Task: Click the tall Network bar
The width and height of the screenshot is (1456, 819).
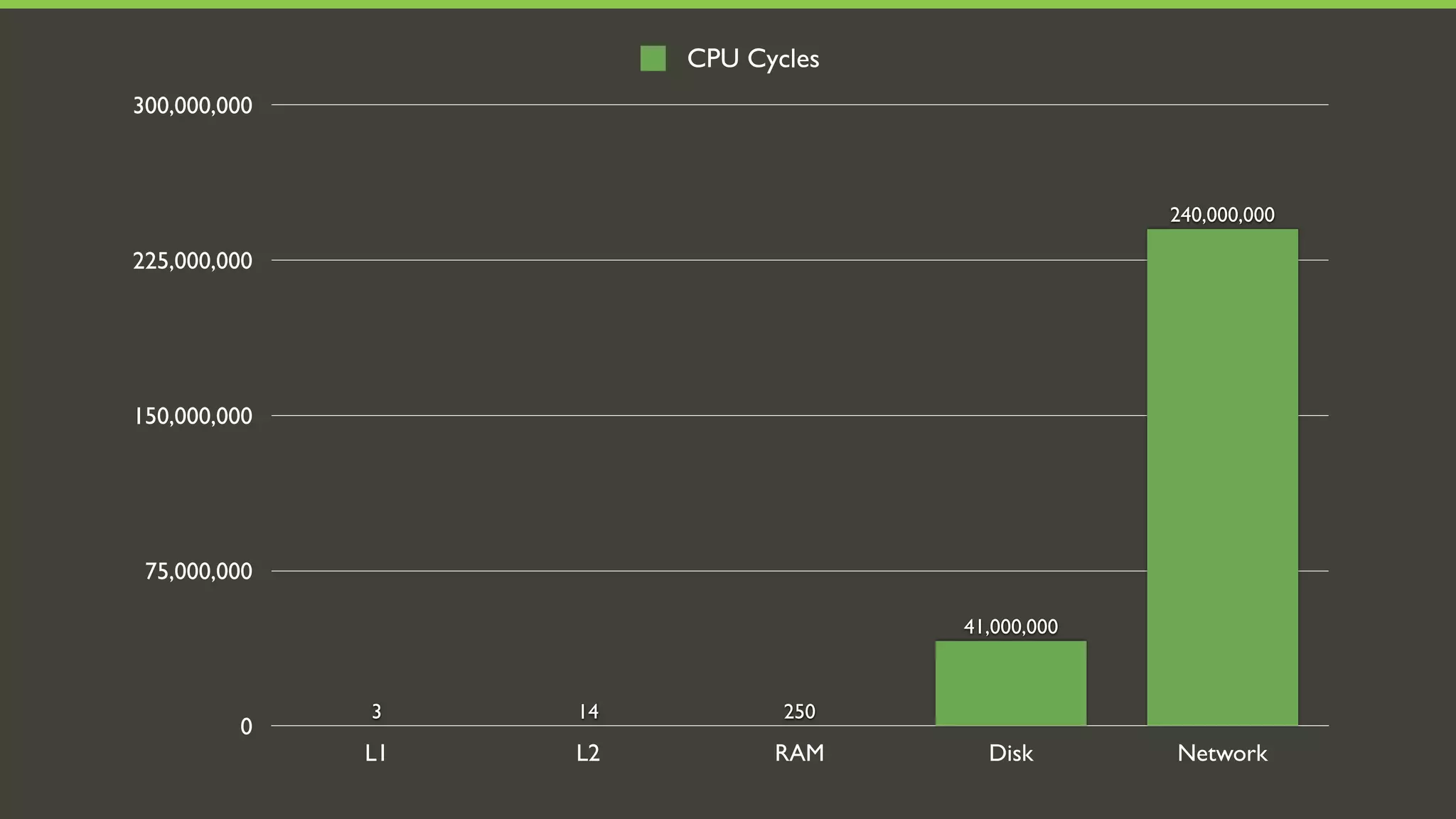Action: [1222, 476]
